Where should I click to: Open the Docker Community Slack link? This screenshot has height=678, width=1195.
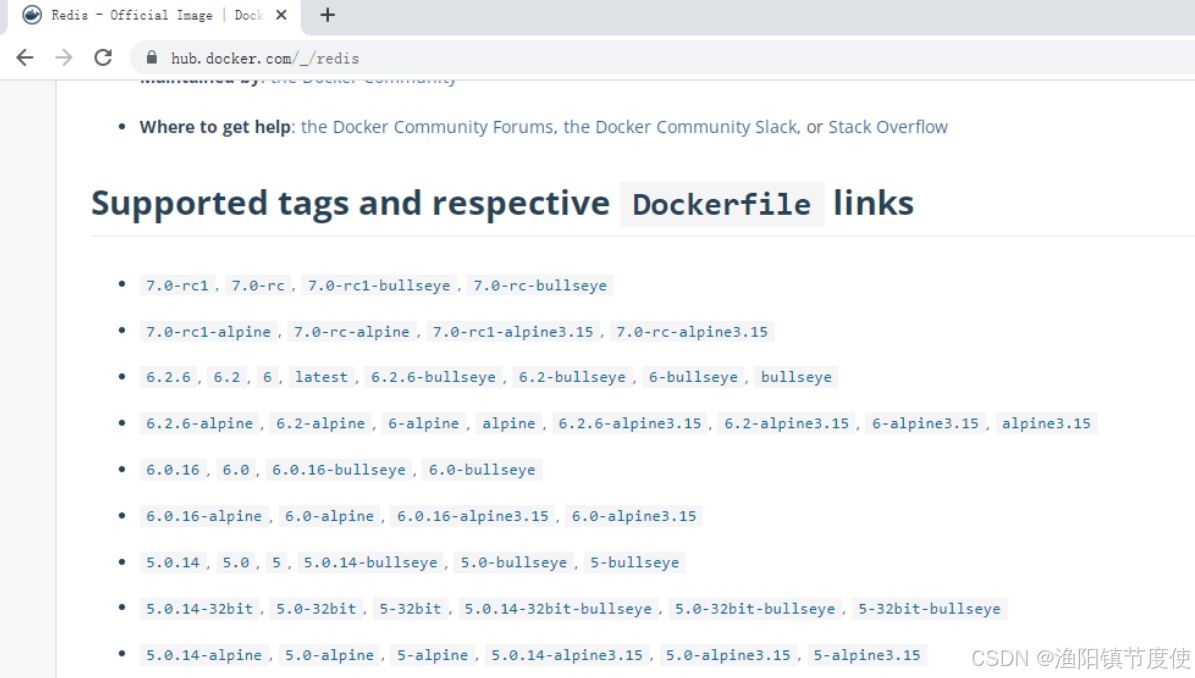point(681,127)
